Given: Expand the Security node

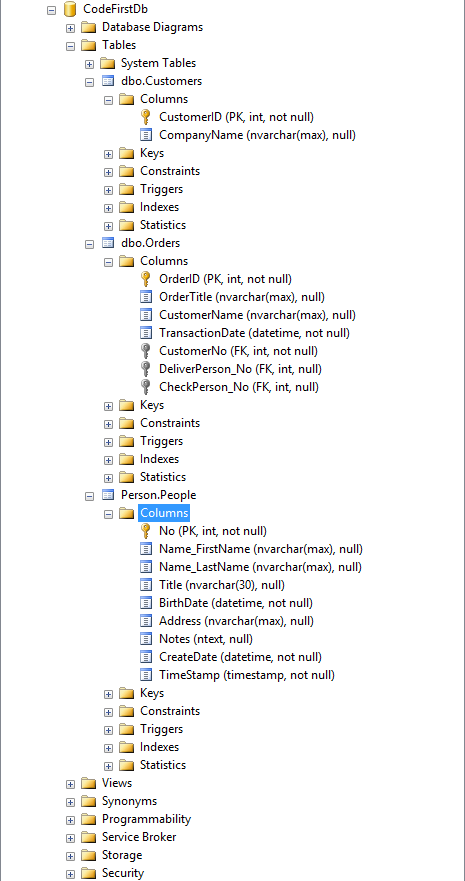Looking at the screenshot, I should click(x=70, y=874).
